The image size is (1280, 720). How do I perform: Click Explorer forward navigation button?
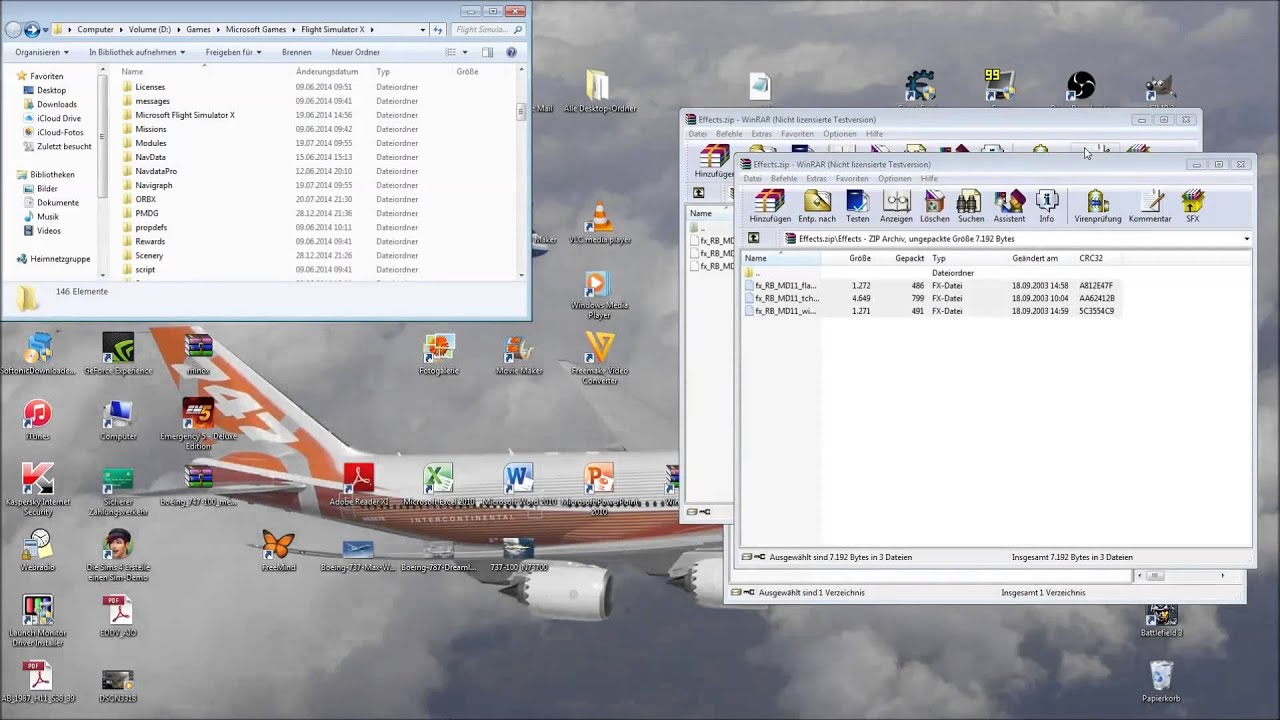32,30
